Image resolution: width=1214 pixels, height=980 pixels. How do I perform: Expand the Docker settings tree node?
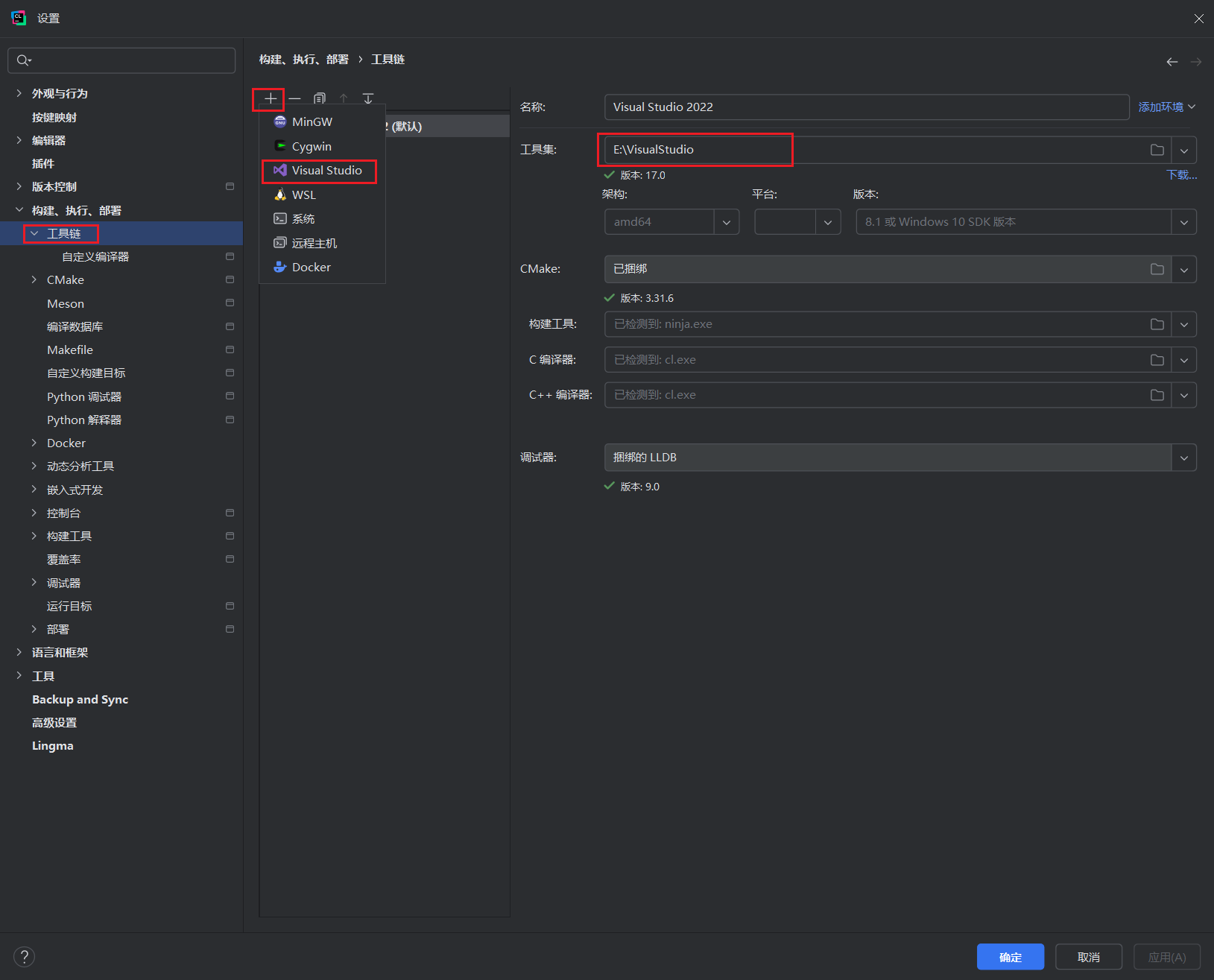34,443
